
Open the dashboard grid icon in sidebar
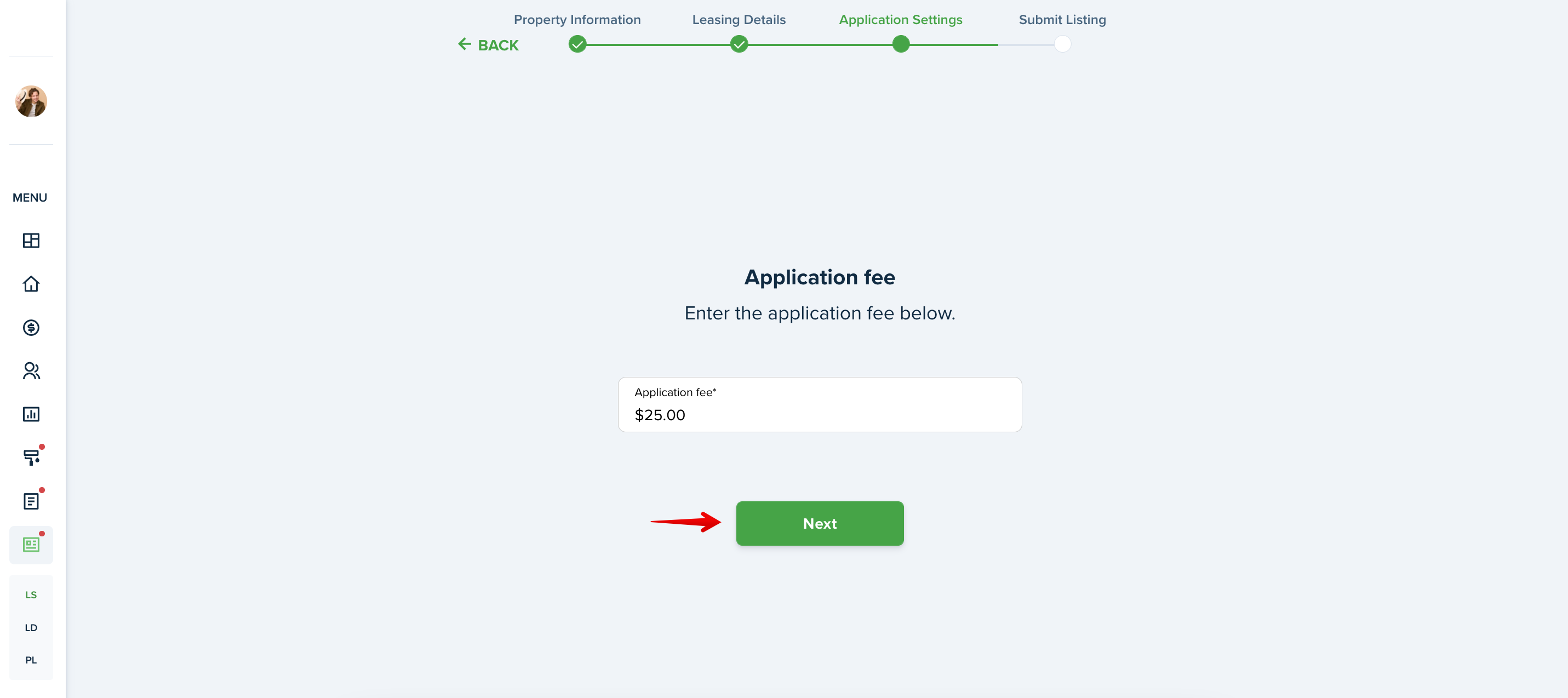(31, 241)
